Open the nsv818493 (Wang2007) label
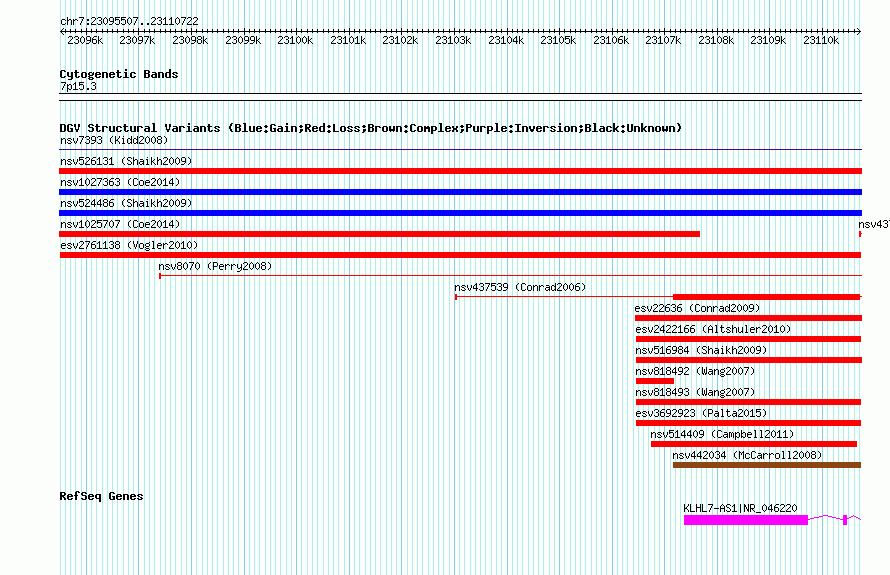Viewport: 890px width, 575px height. tap(695, 392)
